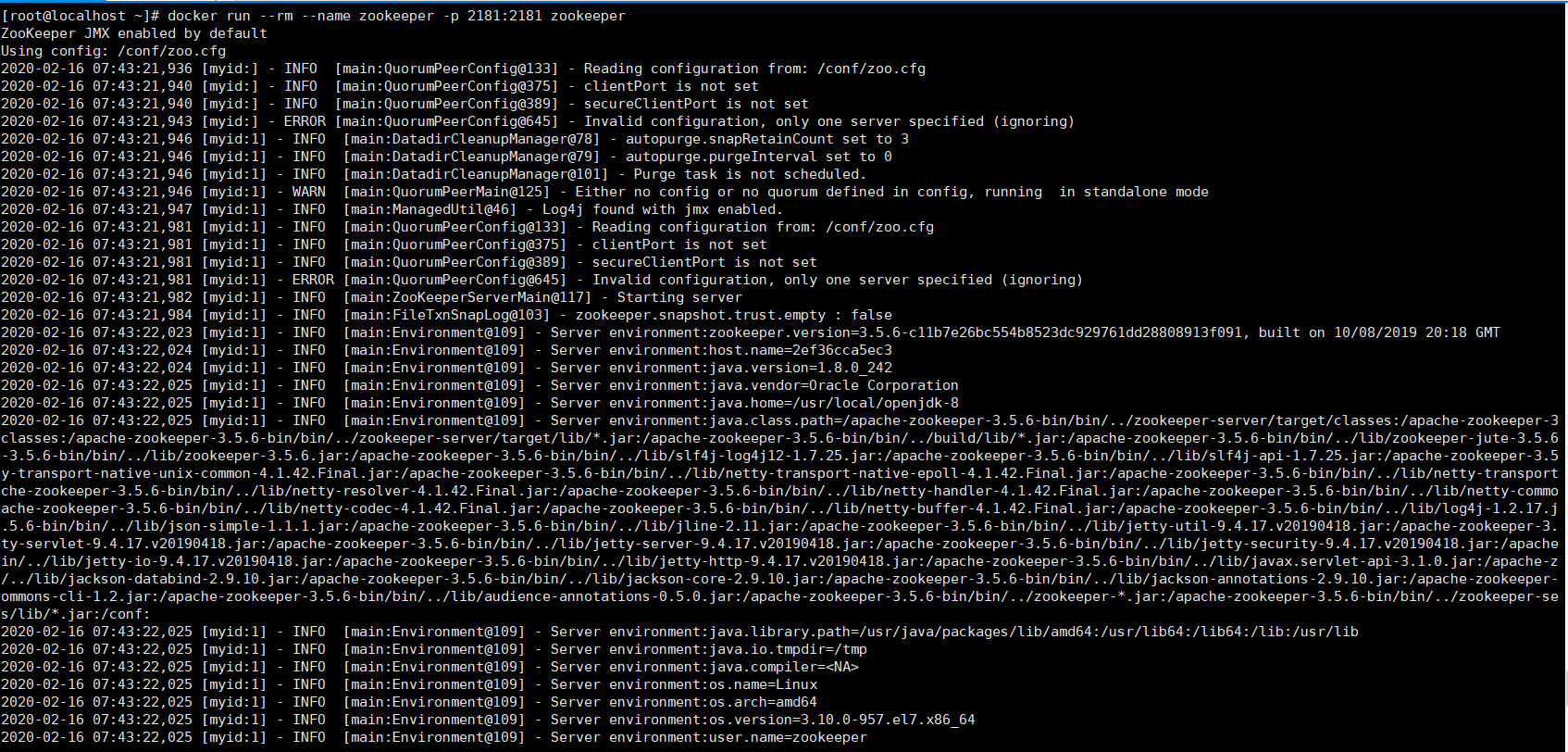The height and width of the screenshot is (752, 1568).
Task: Click the [root@localhost ~]# shell prompt
Action: pyautogui.click(x=81, y=16)
